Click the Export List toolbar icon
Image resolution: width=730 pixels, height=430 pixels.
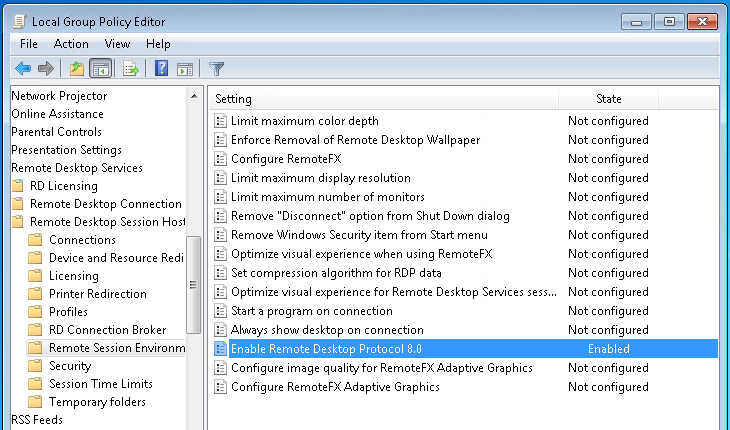click(131, 69)
